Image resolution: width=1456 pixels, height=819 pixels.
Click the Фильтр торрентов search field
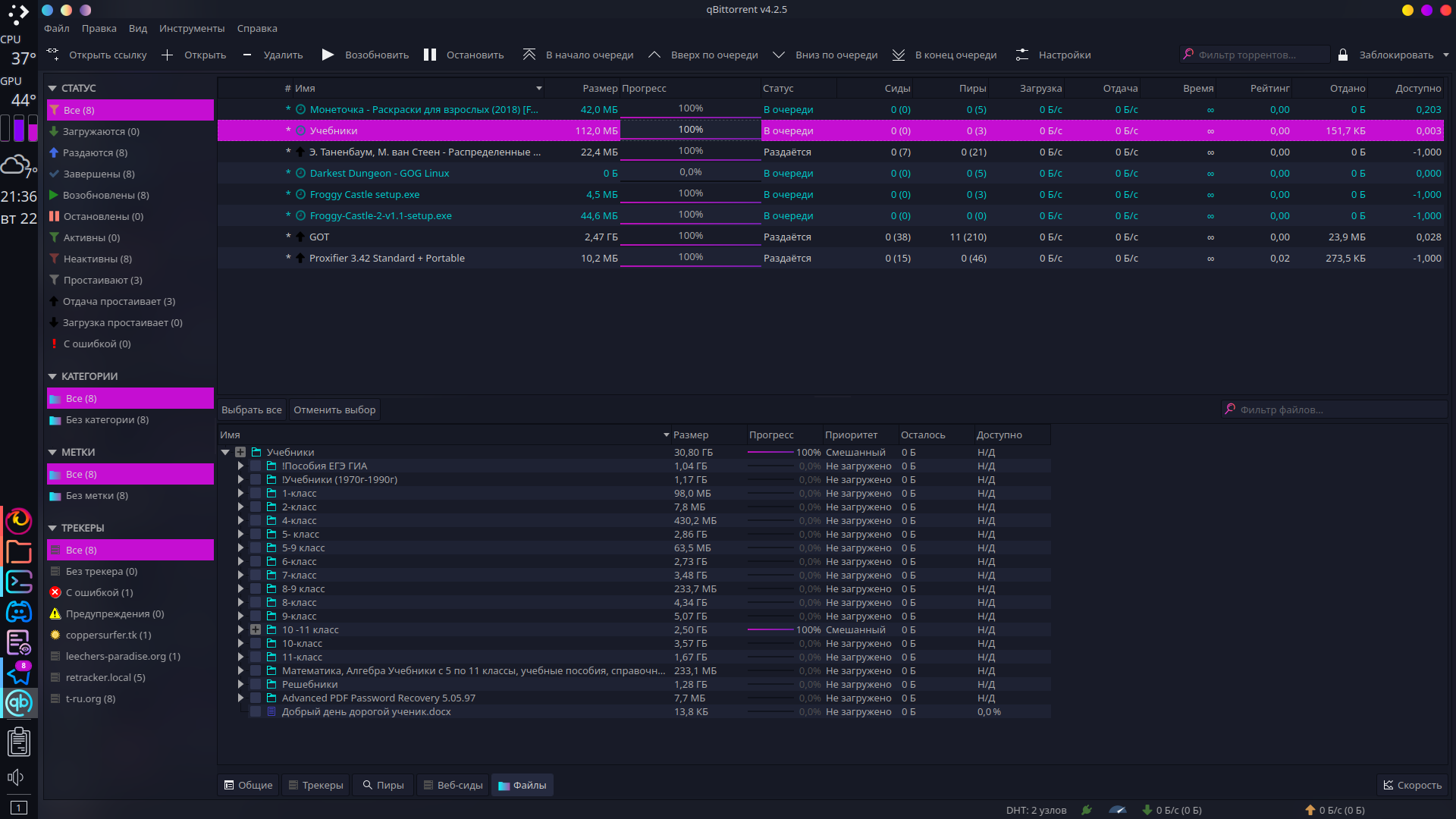[1254, 55]
